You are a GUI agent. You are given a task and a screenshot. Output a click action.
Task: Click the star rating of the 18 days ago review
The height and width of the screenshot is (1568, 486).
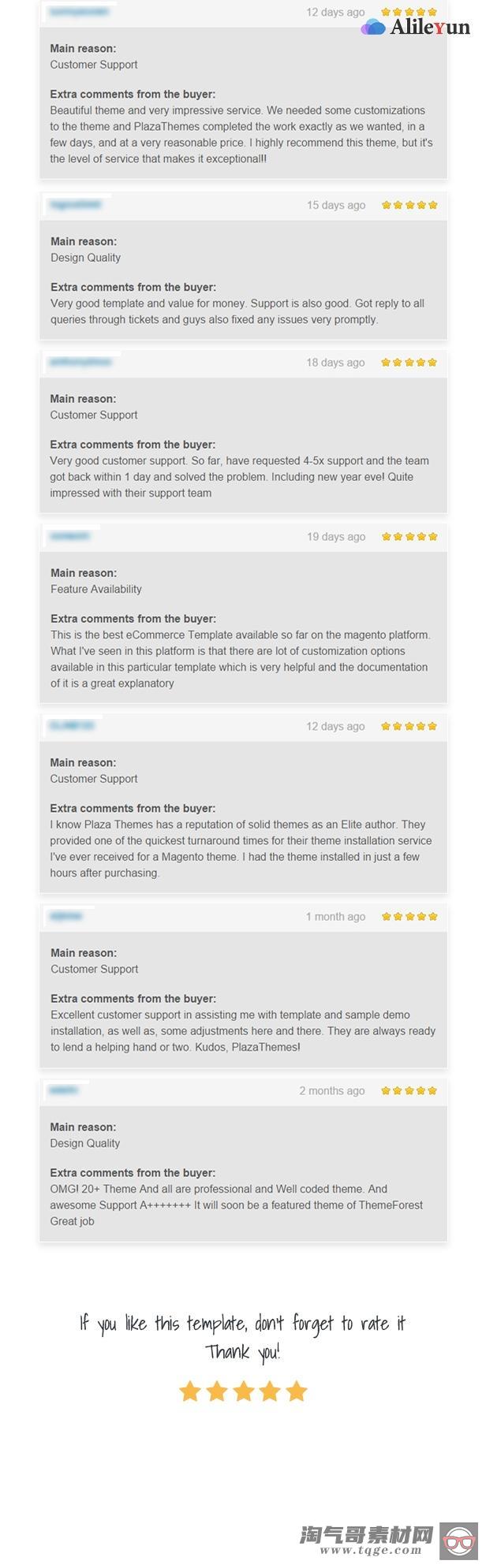coord(409,363)
